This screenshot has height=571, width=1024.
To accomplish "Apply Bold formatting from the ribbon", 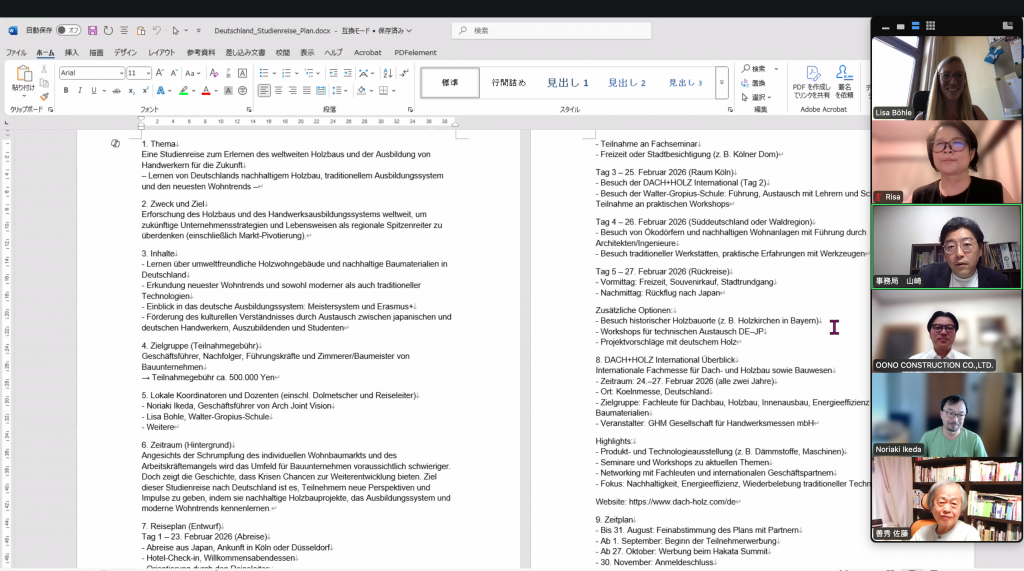I will [66, 91].
